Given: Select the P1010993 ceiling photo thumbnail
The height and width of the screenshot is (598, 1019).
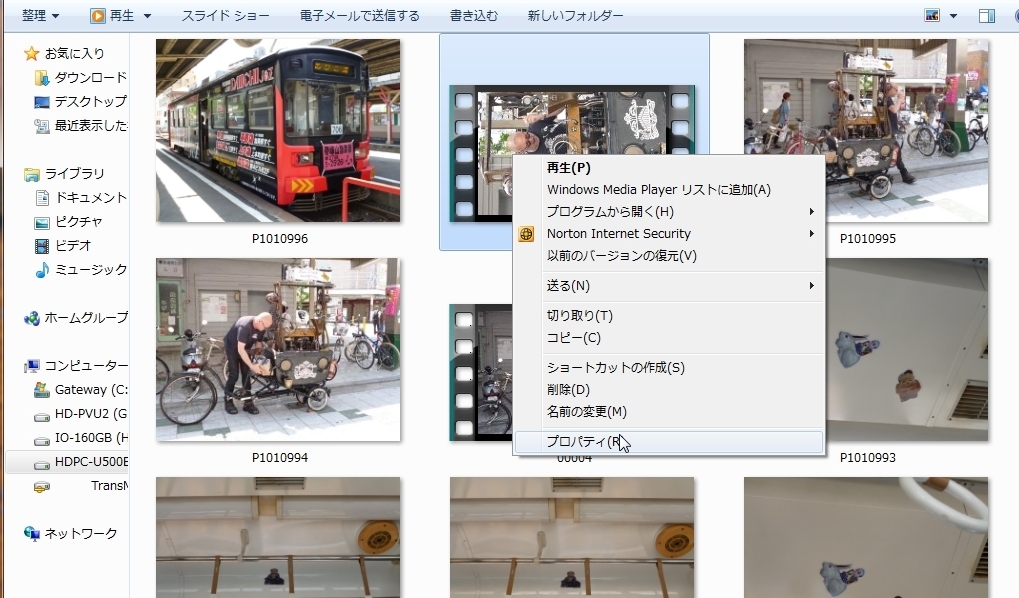Looking at the screenshot, I should [x=907, y=350].
